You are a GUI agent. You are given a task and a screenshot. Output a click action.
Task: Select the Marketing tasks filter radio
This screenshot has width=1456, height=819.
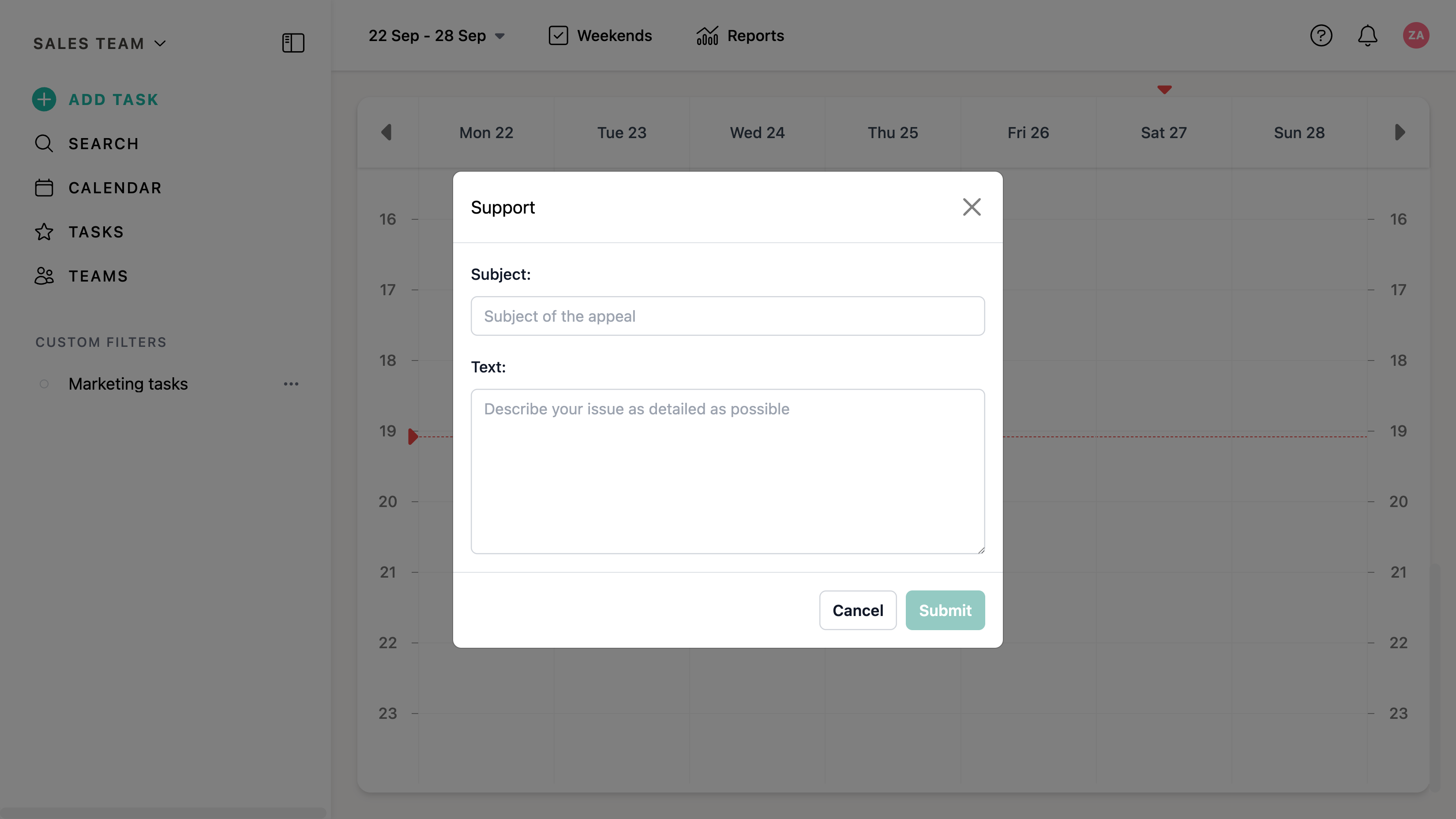coord(44,384)
